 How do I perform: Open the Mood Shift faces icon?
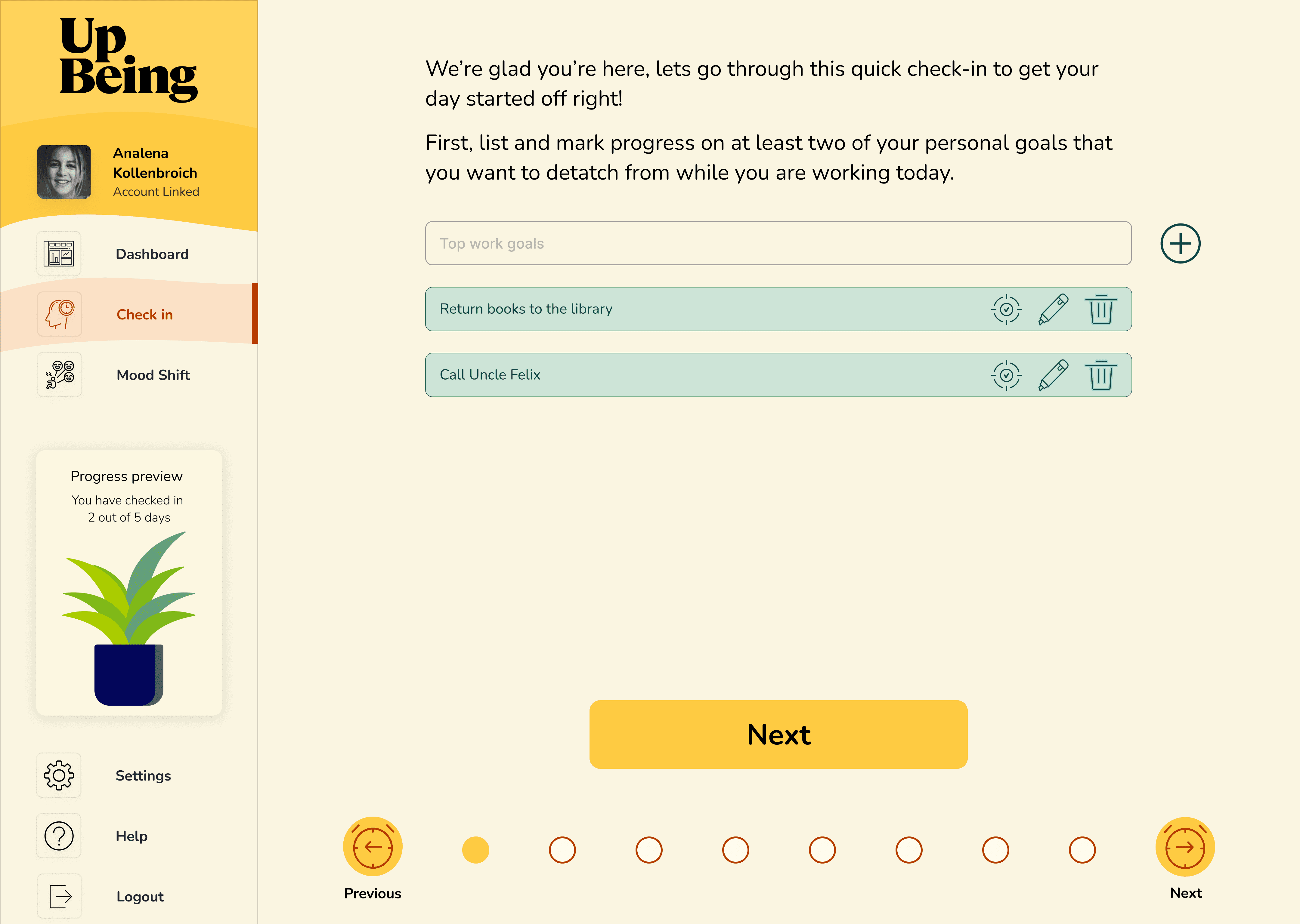pyautogui.click(x=59, y=374)
